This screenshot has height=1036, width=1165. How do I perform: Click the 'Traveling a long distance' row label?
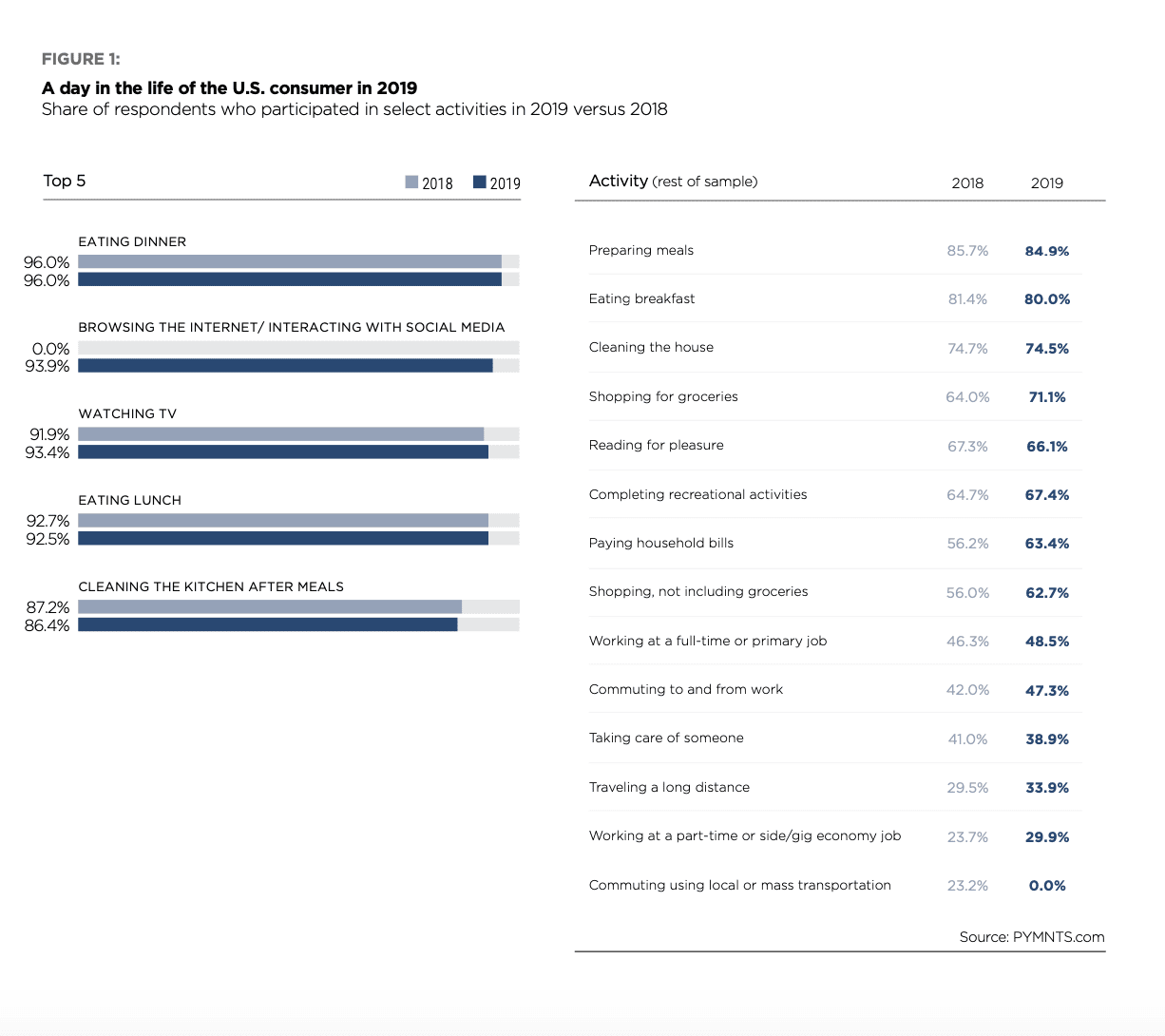[669, 787]
